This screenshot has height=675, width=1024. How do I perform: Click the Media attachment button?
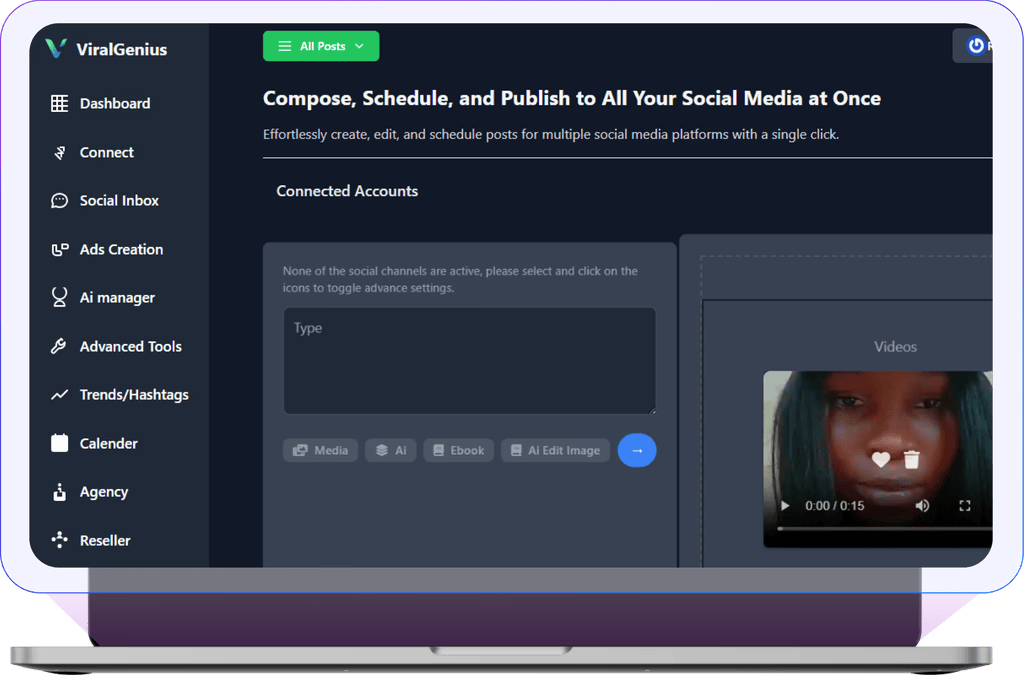point(320,450)
